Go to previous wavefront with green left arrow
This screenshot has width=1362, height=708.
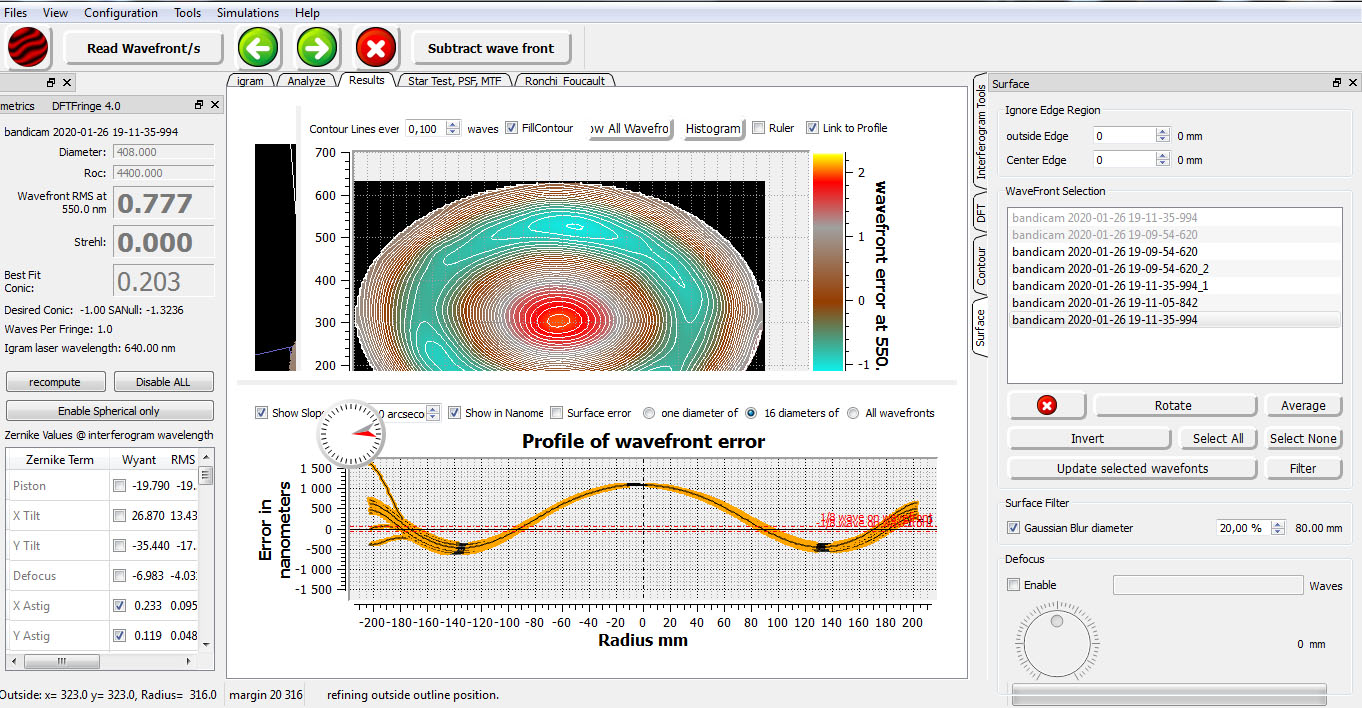258,48
